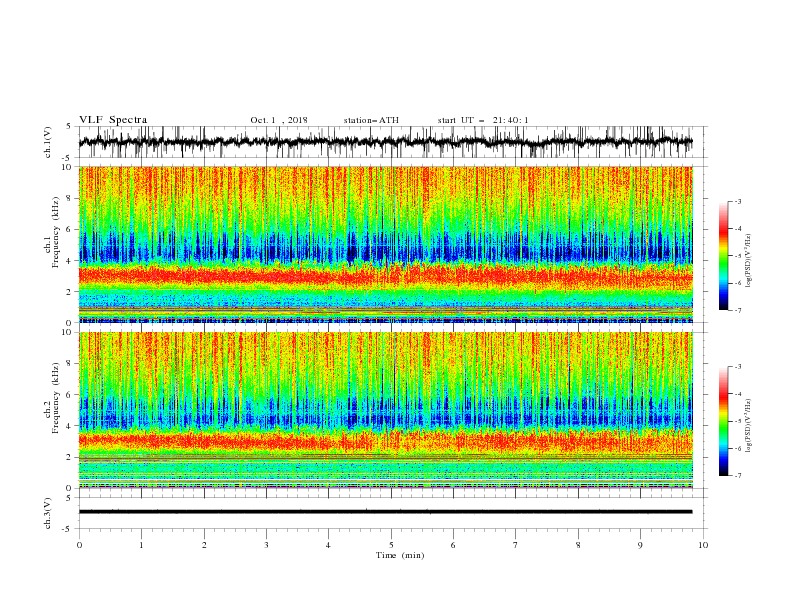792x612 pixels.
Task: Click the date label 'Oct. 1, 2018'
Action: coord(279,120)
